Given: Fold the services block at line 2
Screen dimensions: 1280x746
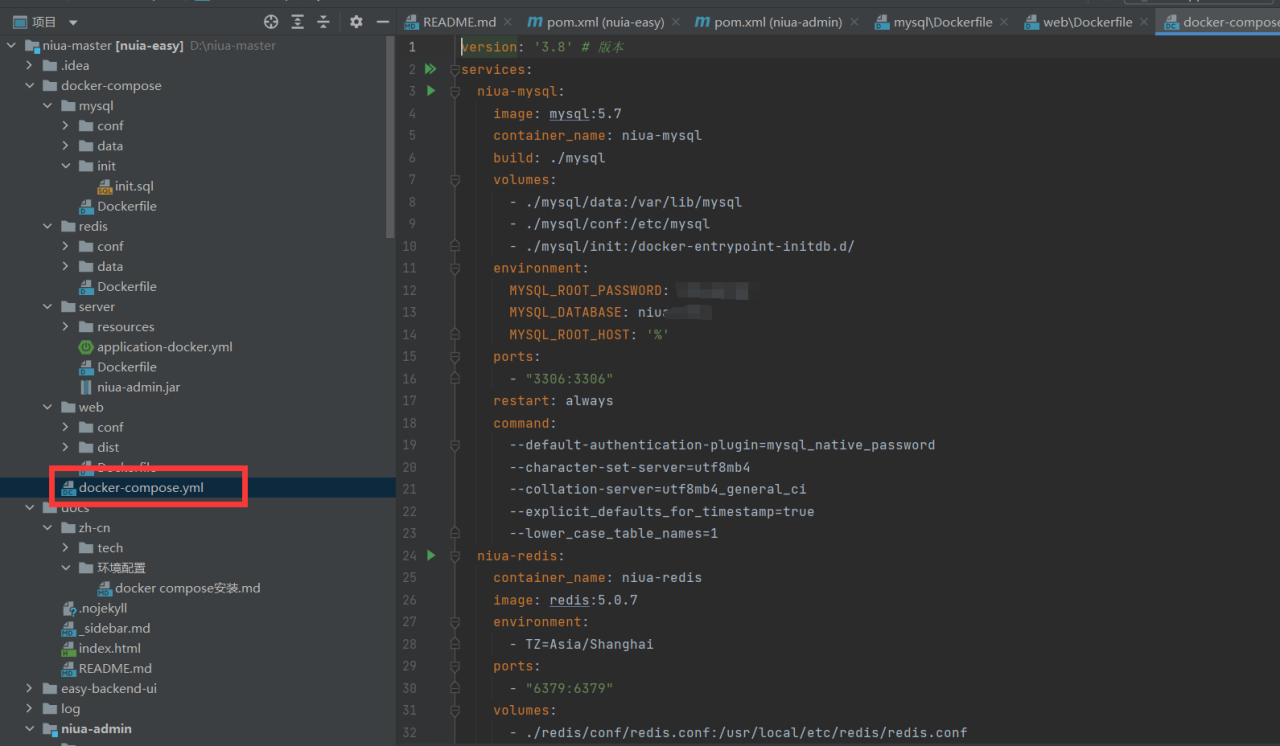Looking at the screenshot, I should pos(455,70).
